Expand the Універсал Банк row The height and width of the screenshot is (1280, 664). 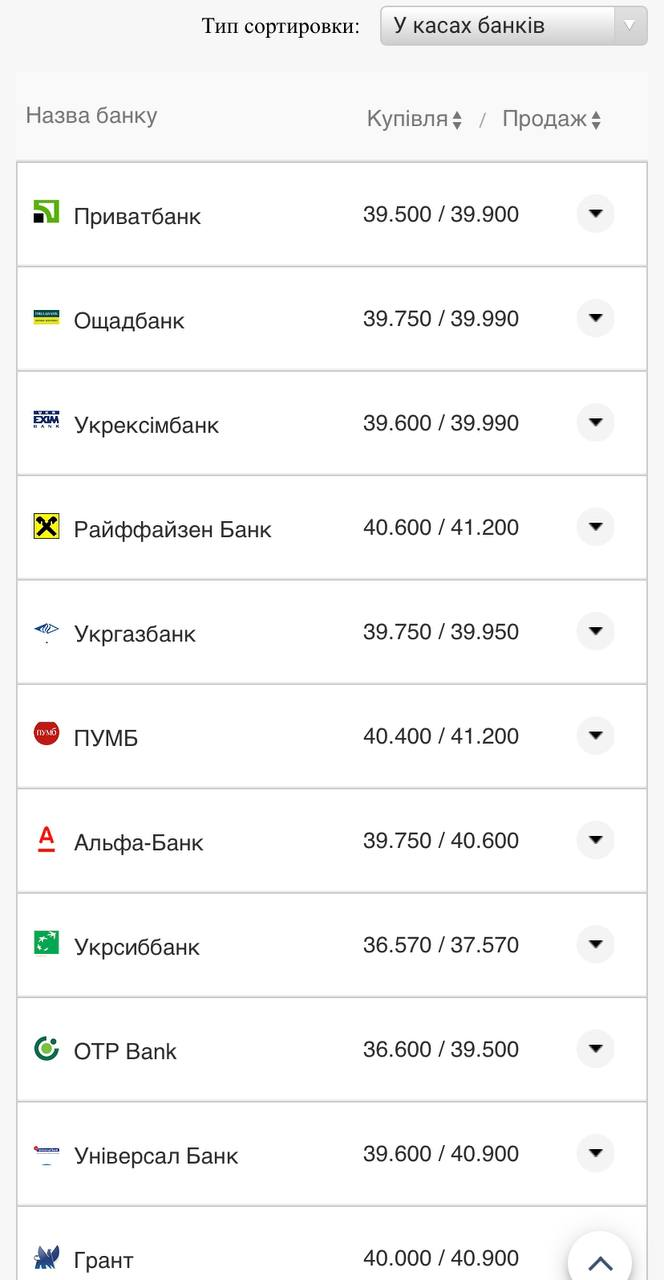[595, 1153]
